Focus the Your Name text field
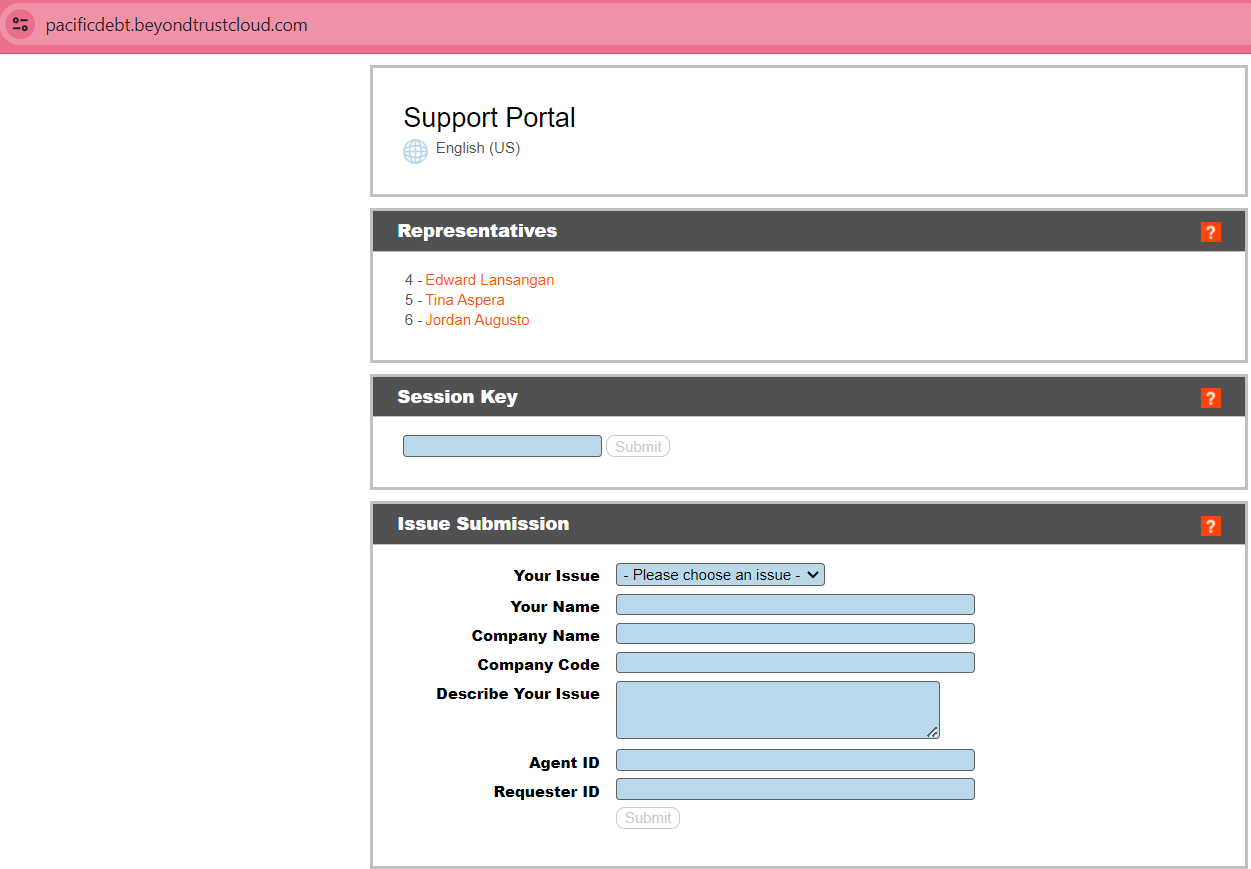The image size is (1251, 869). (x=795, y=605)
